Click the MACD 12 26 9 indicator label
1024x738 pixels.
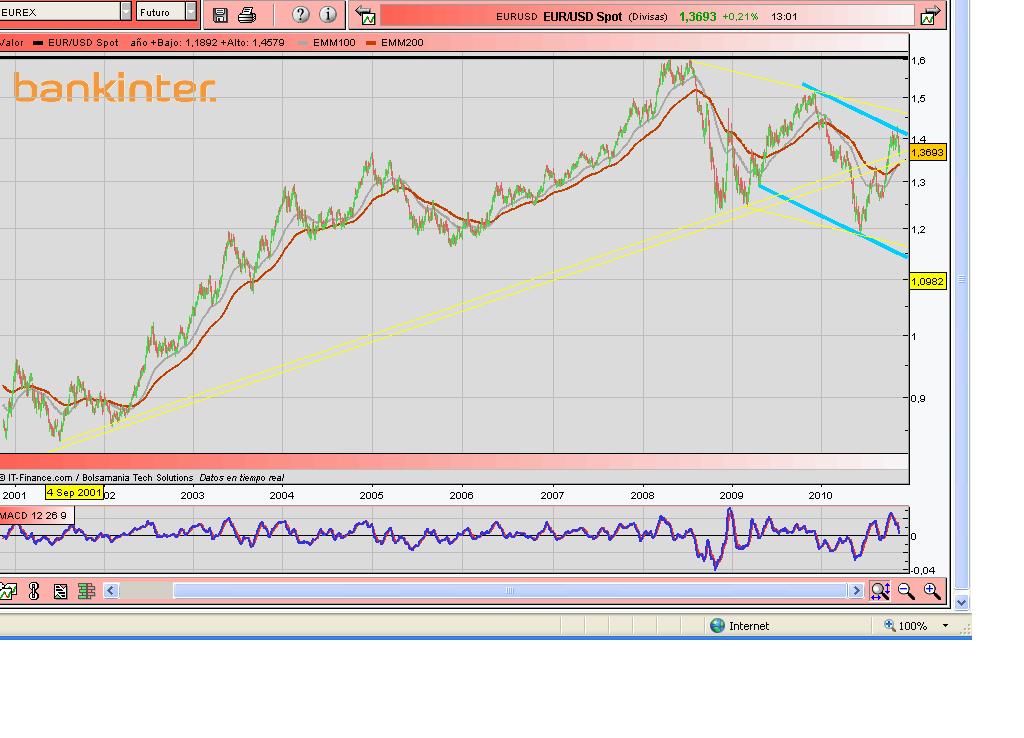pos(35,515)
